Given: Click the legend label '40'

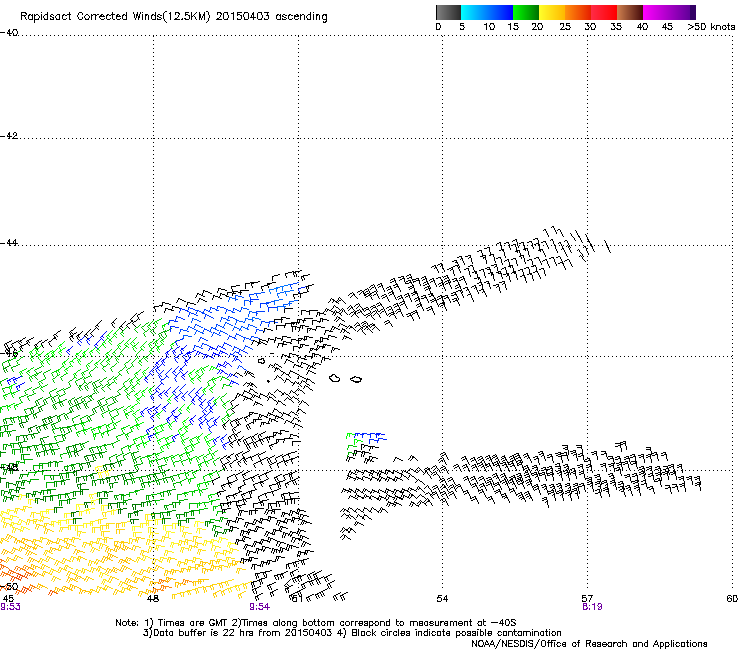Looking at the screenshot, I should coord(642,27).
